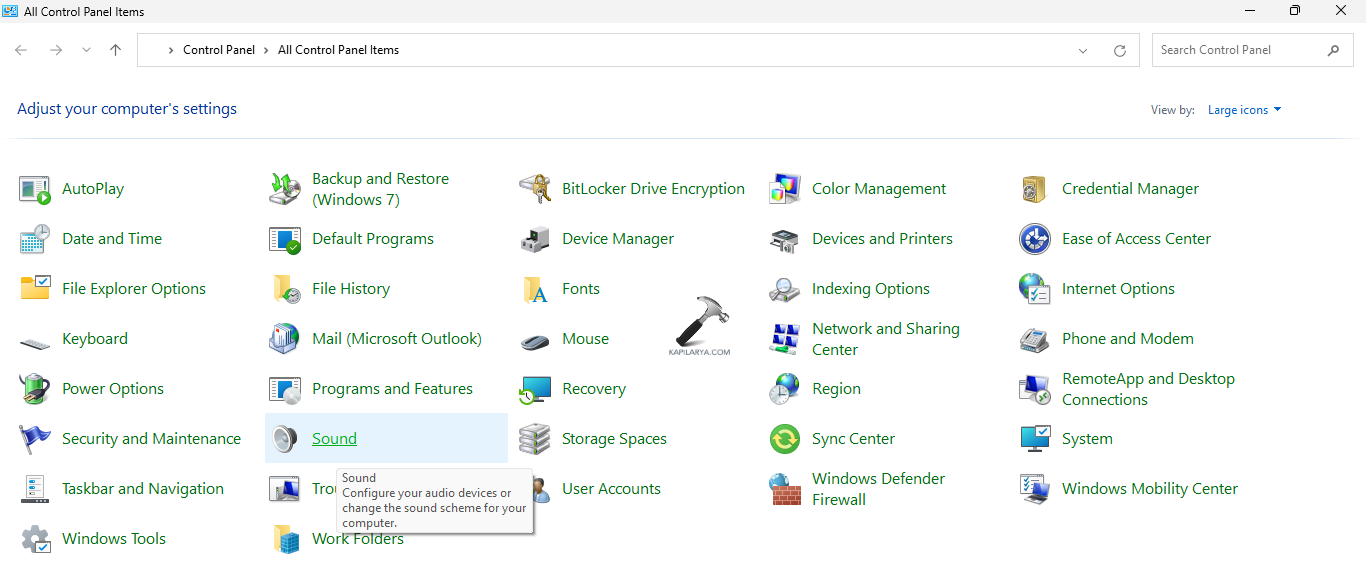Click the Windows Defender Firewall icon

(x=785, y=489)
